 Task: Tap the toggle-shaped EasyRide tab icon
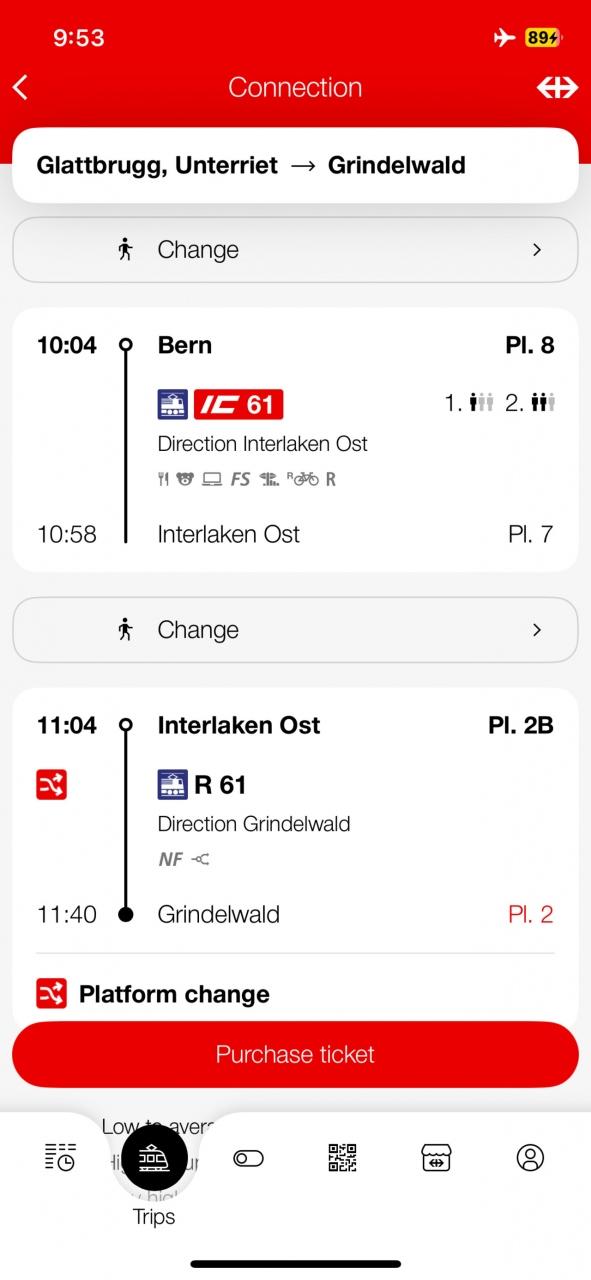coord(248,1158)
